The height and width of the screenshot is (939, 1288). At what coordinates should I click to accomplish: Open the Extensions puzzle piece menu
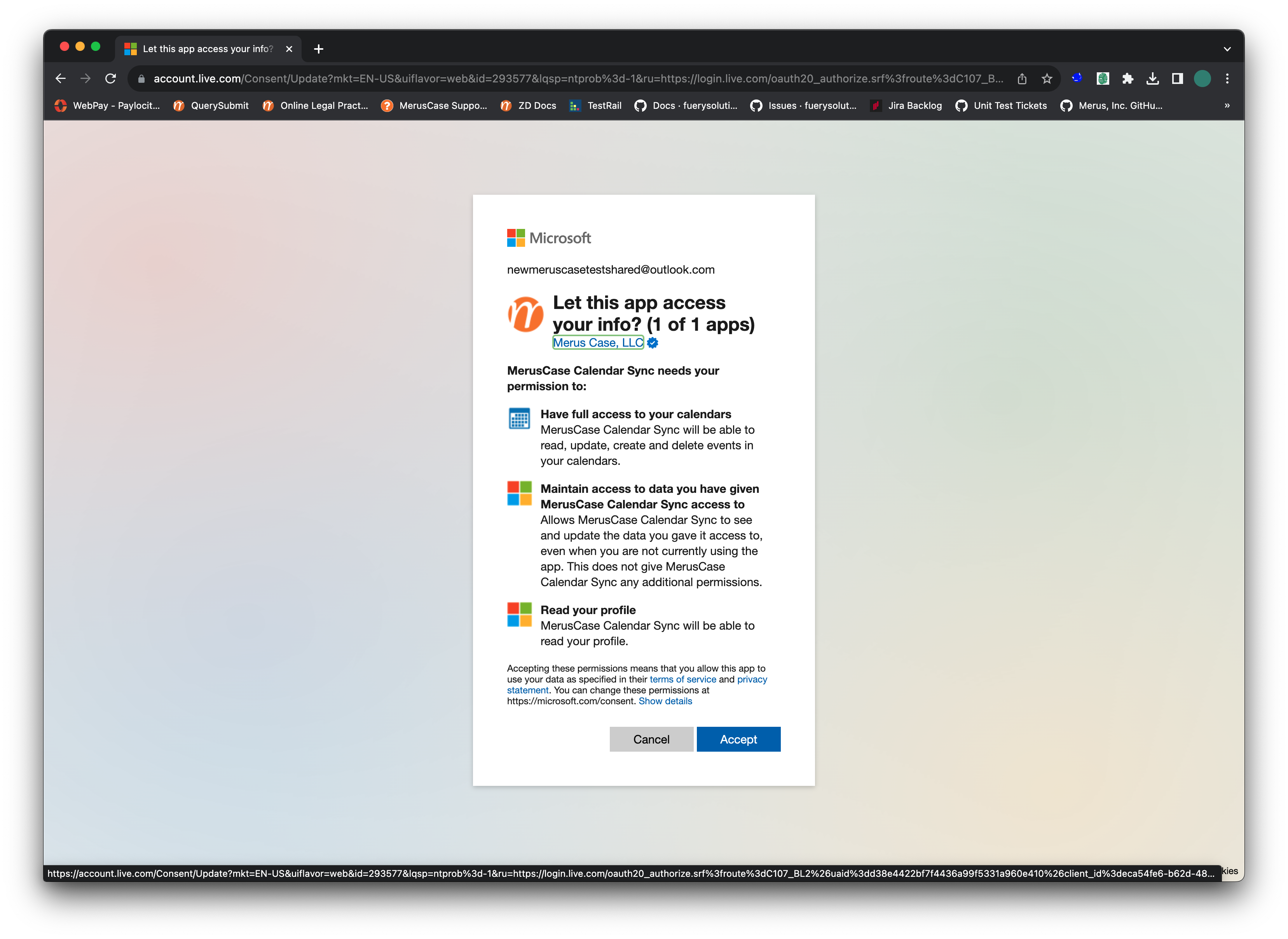(1128, 79)
